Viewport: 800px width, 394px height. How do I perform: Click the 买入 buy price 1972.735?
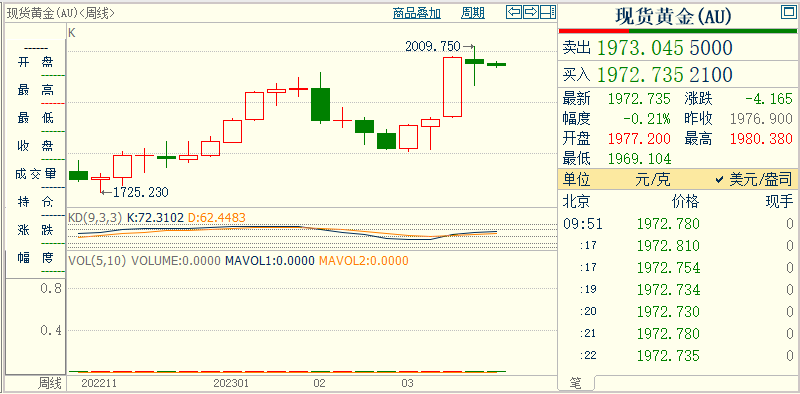coord(640,75)
